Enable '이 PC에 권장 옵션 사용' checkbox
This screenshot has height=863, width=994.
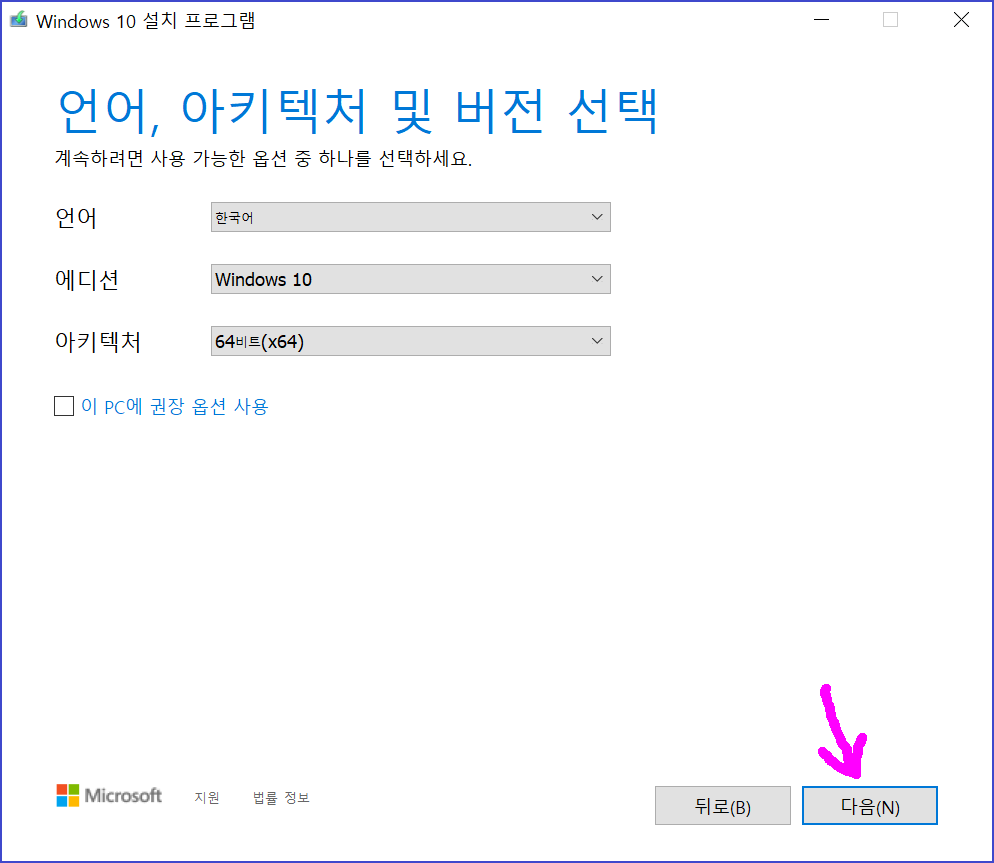[x=64, y=406]
